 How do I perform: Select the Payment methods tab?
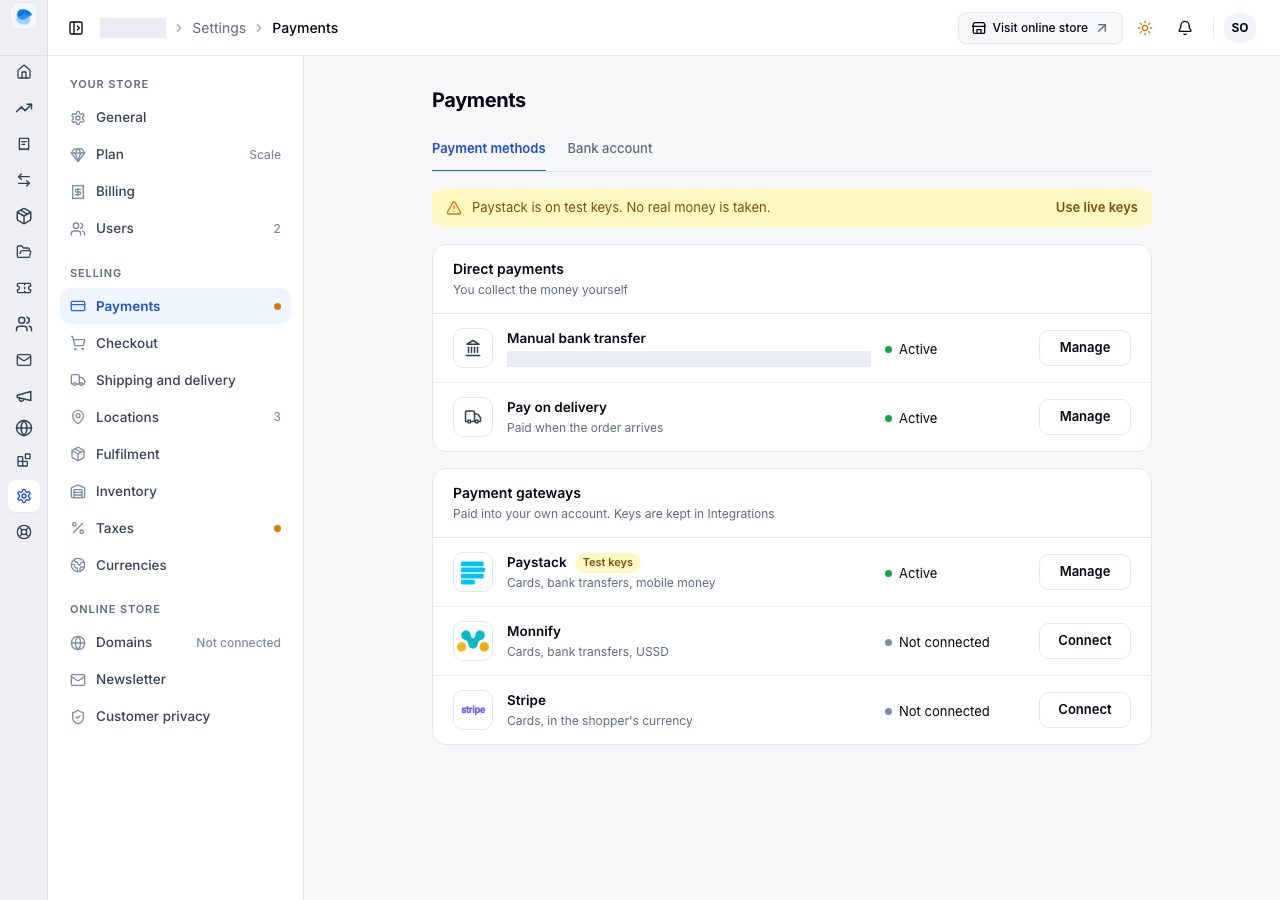tap(489, 148)
